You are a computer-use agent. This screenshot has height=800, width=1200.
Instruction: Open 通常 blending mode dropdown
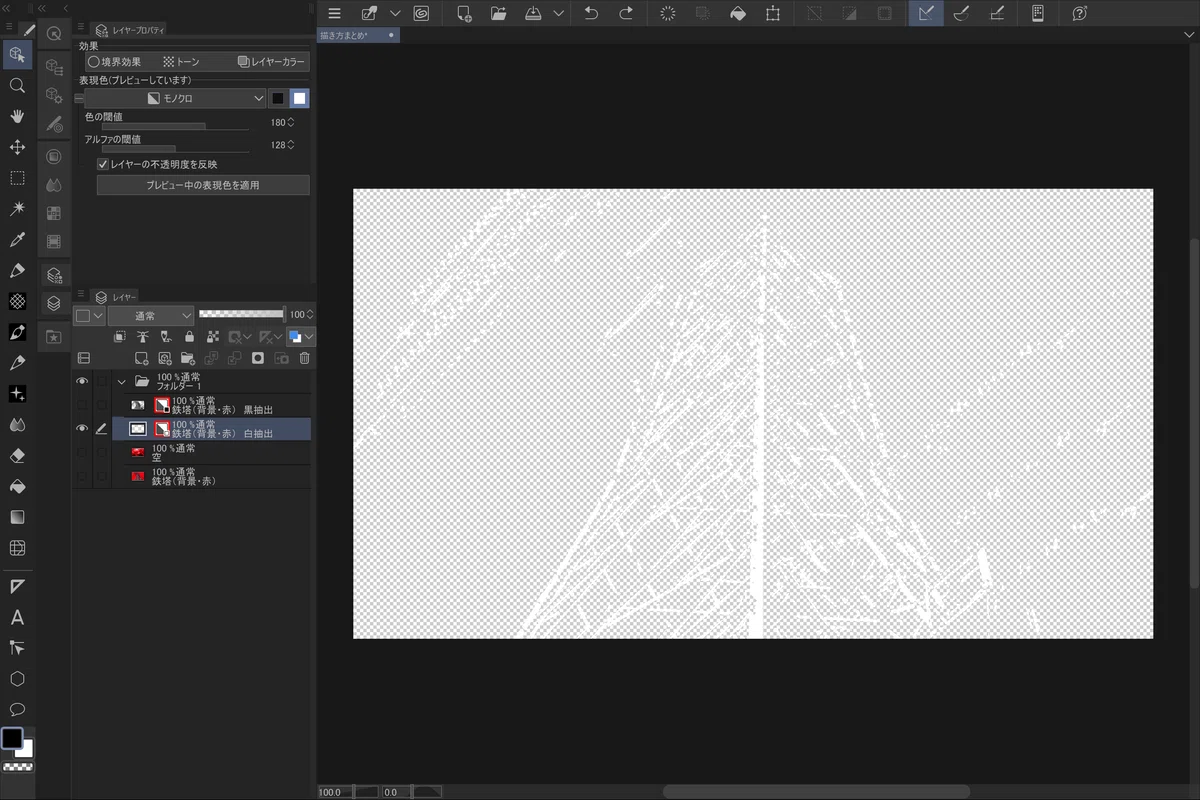pos(151,315)
